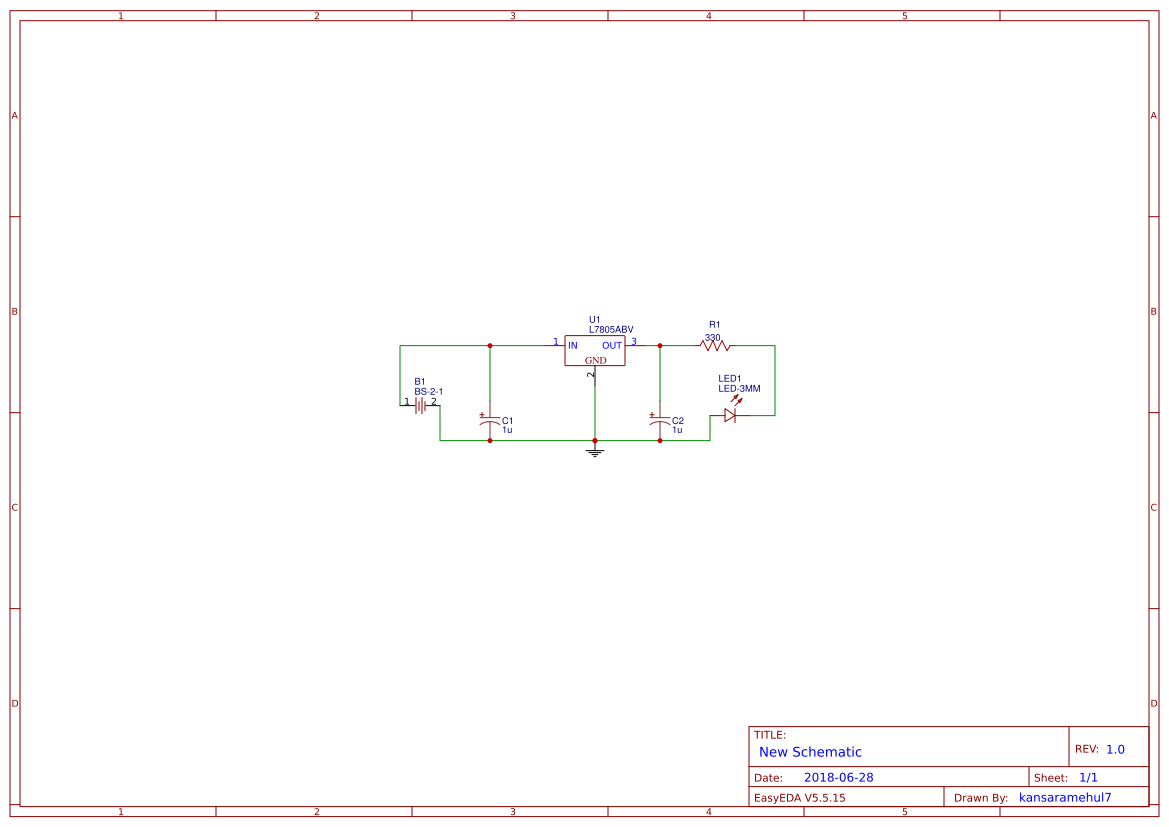Click the OUT pin label of U1

coord(612,344)
